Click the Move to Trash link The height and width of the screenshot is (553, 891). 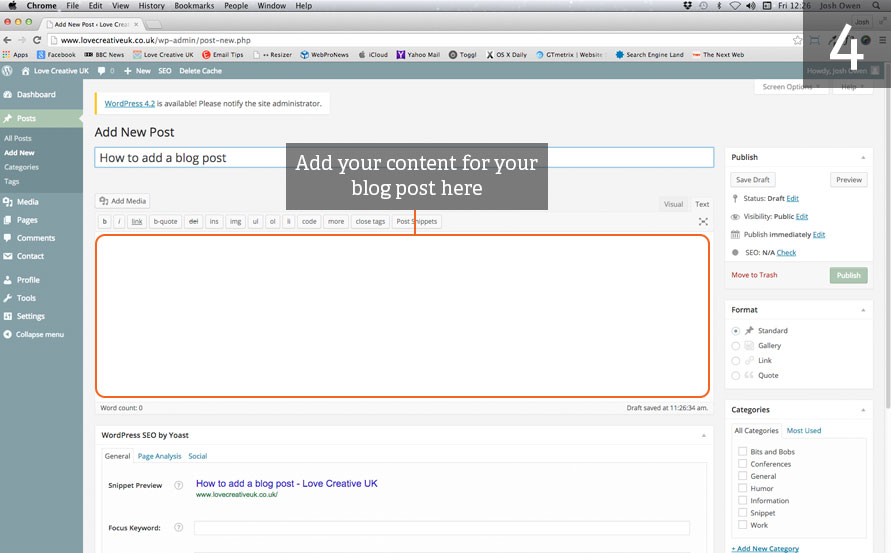(x=754, y=275)
